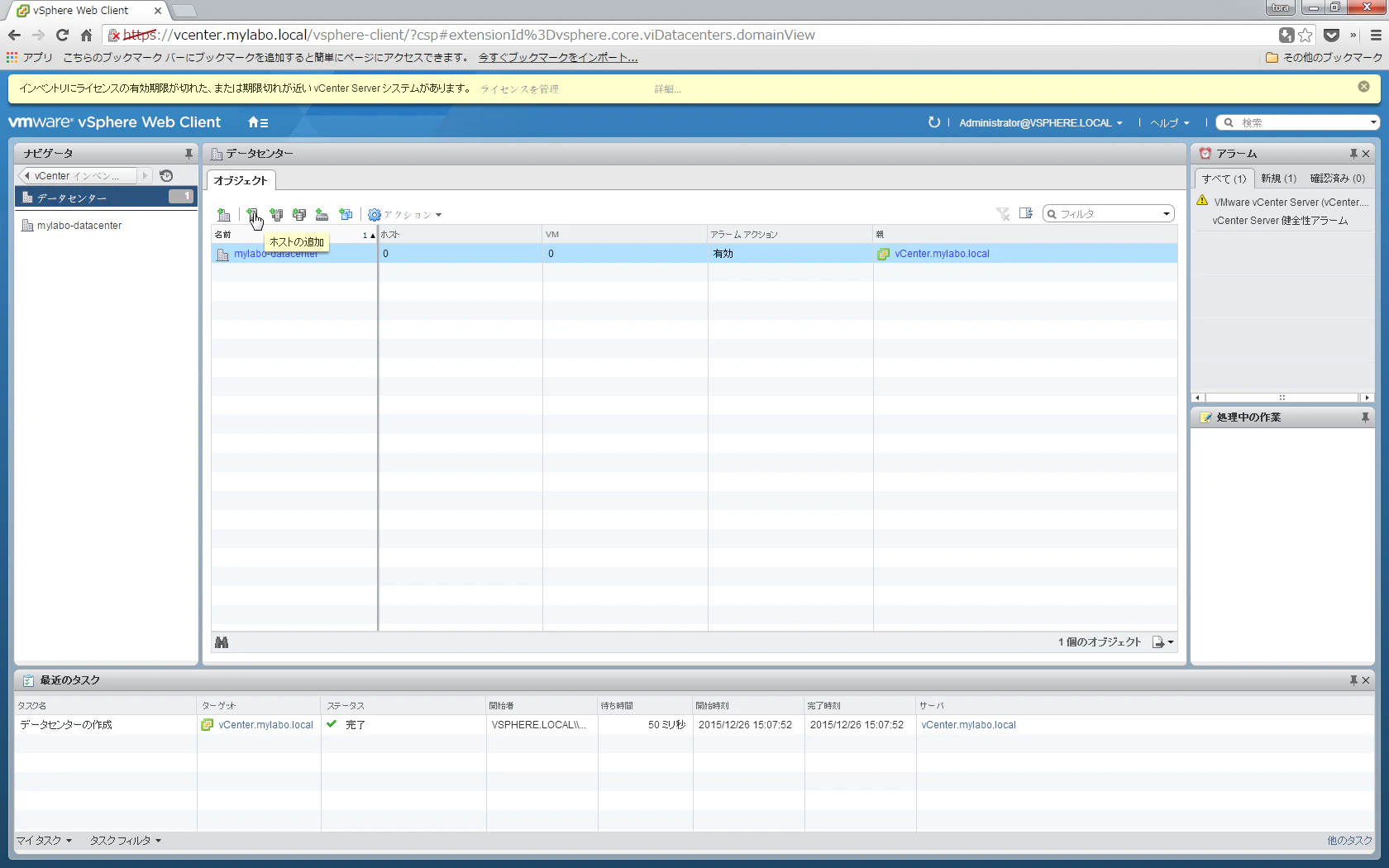Open the Administrator@VSPHERE.LOCAL user menu
This screenshot has width=1389, height=868.
[1041, 123]
